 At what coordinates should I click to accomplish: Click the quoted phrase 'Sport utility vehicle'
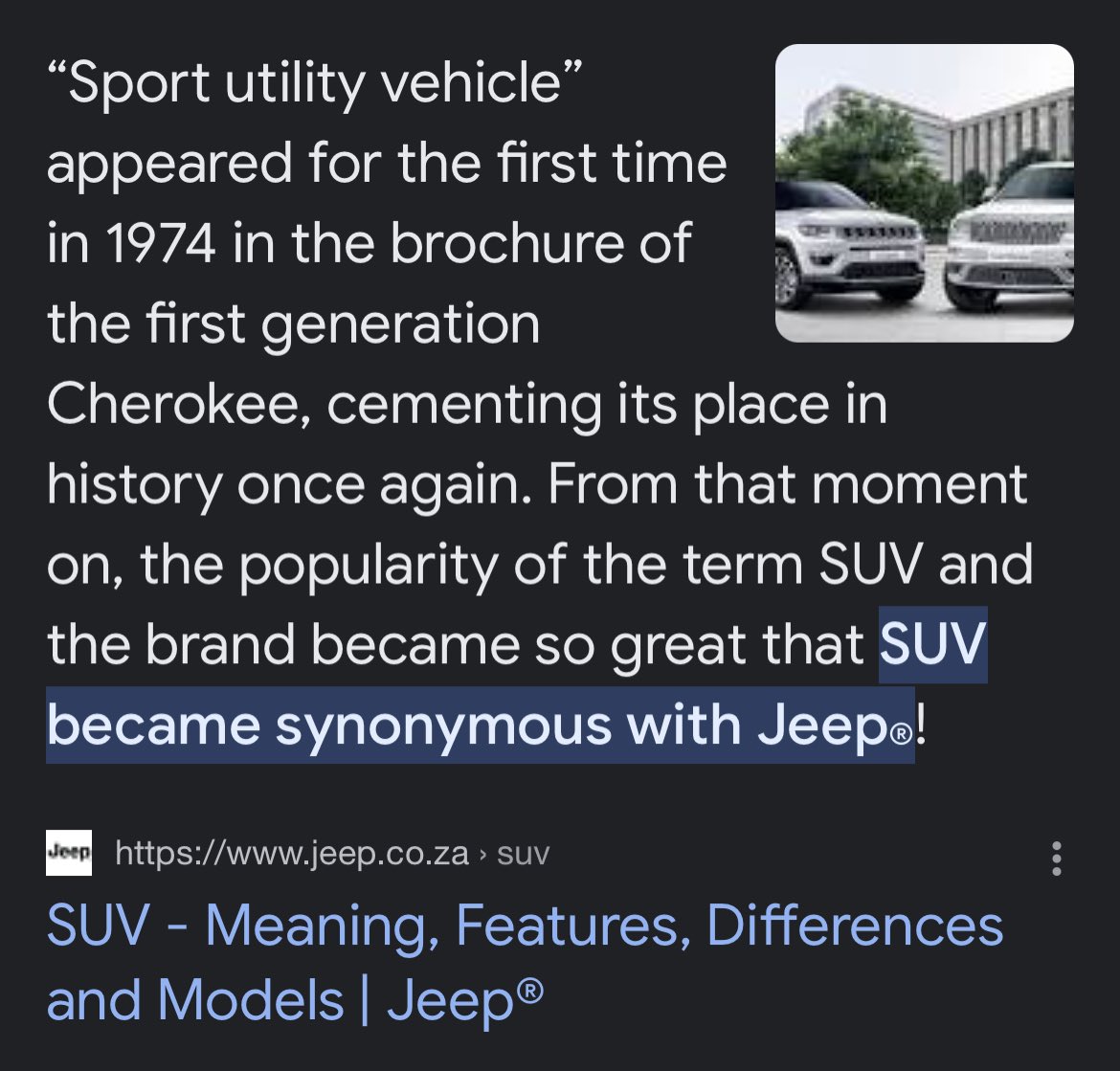(x=316, y=83)
